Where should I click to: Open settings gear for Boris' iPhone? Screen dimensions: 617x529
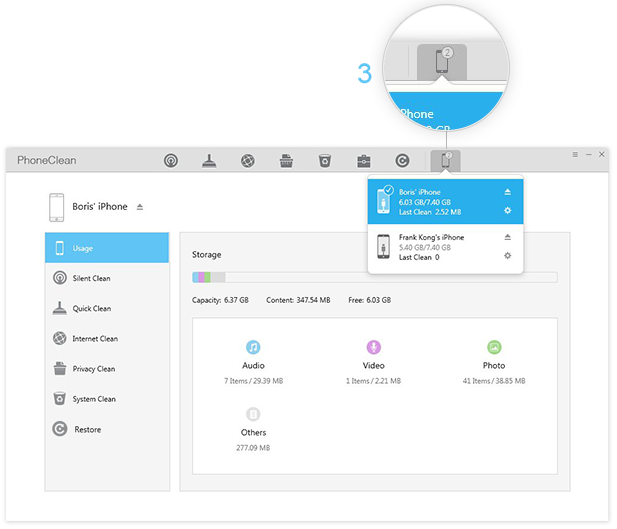[x=508, y=211]
